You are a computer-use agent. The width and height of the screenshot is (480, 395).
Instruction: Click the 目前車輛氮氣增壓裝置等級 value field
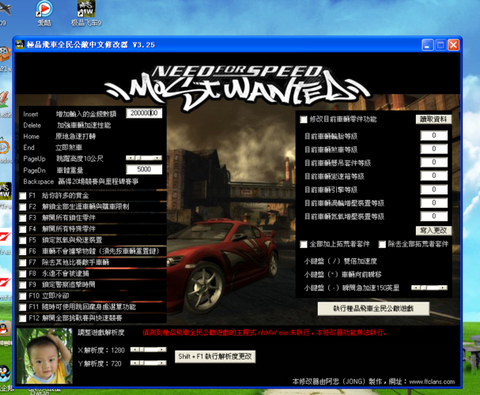tap(434, 216)
